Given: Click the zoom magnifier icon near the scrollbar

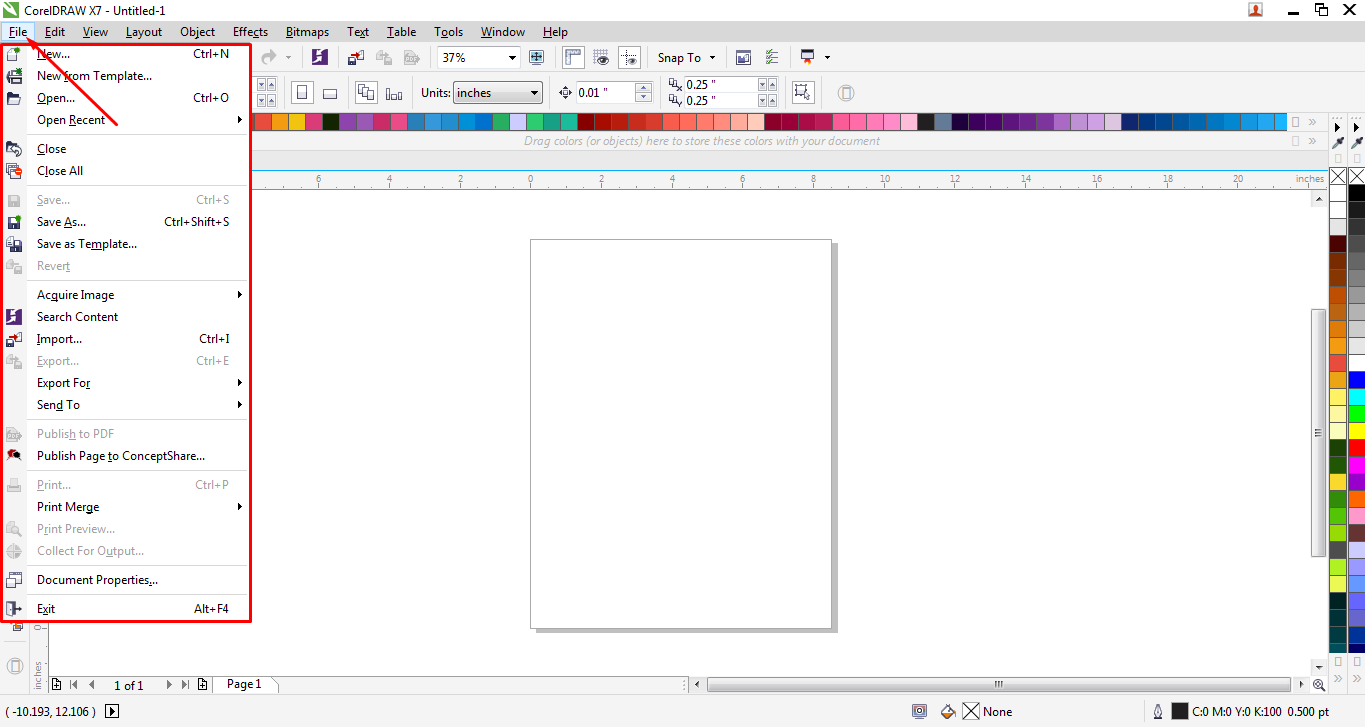Looking at the screenshot, I should click(1320, 684).
